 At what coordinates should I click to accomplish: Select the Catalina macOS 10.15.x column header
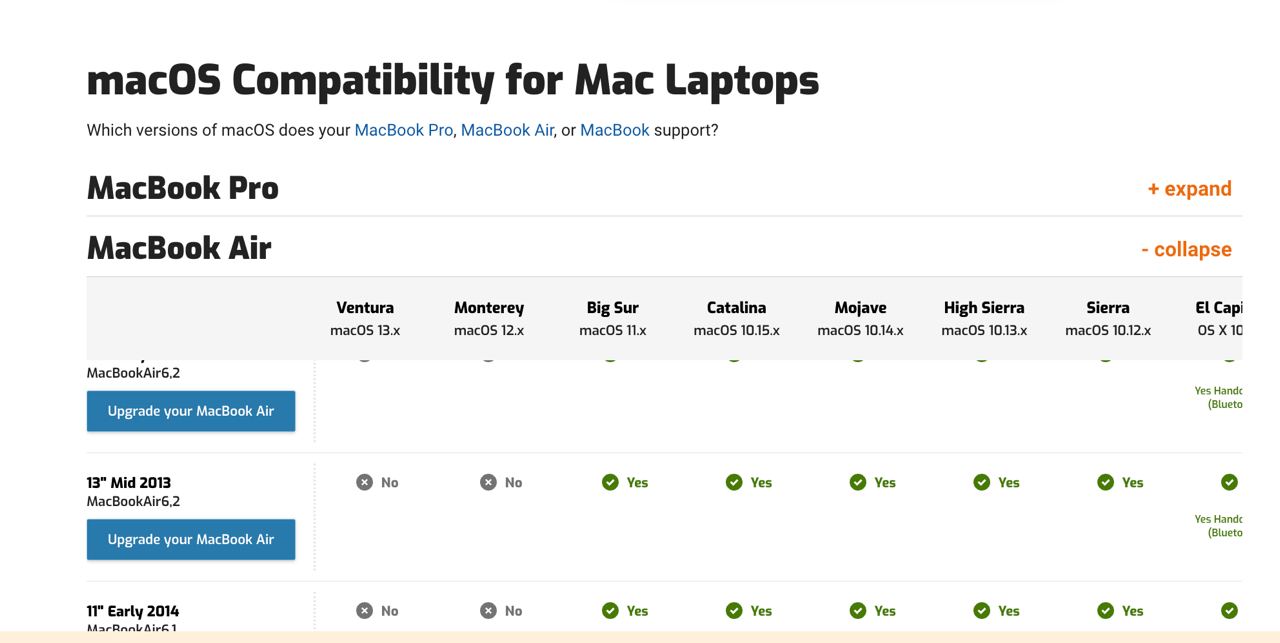pyautogui.click(x=737, y=318)
